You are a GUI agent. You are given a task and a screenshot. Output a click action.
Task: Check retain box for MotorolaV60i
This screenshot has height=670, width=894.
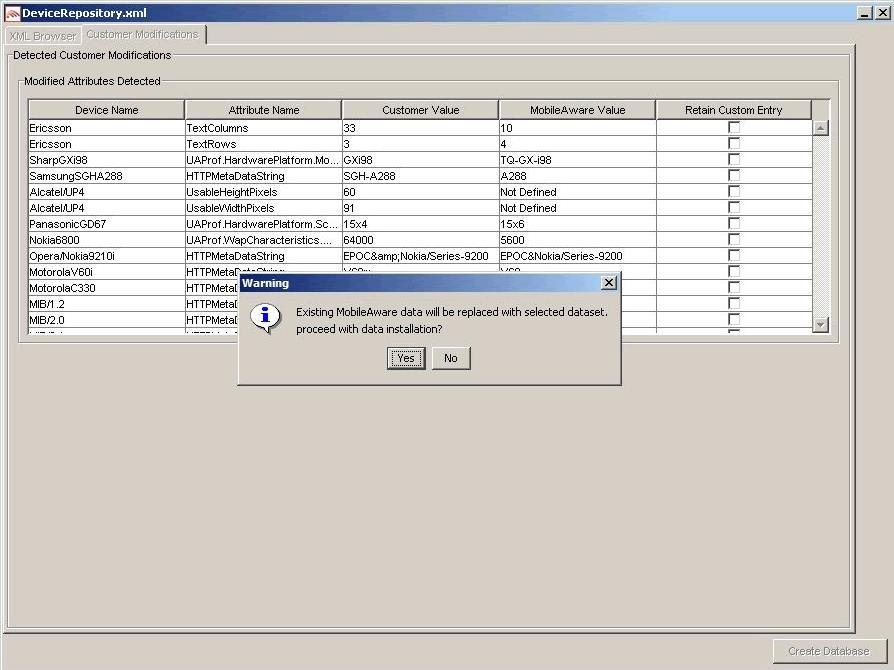point(734,271)
